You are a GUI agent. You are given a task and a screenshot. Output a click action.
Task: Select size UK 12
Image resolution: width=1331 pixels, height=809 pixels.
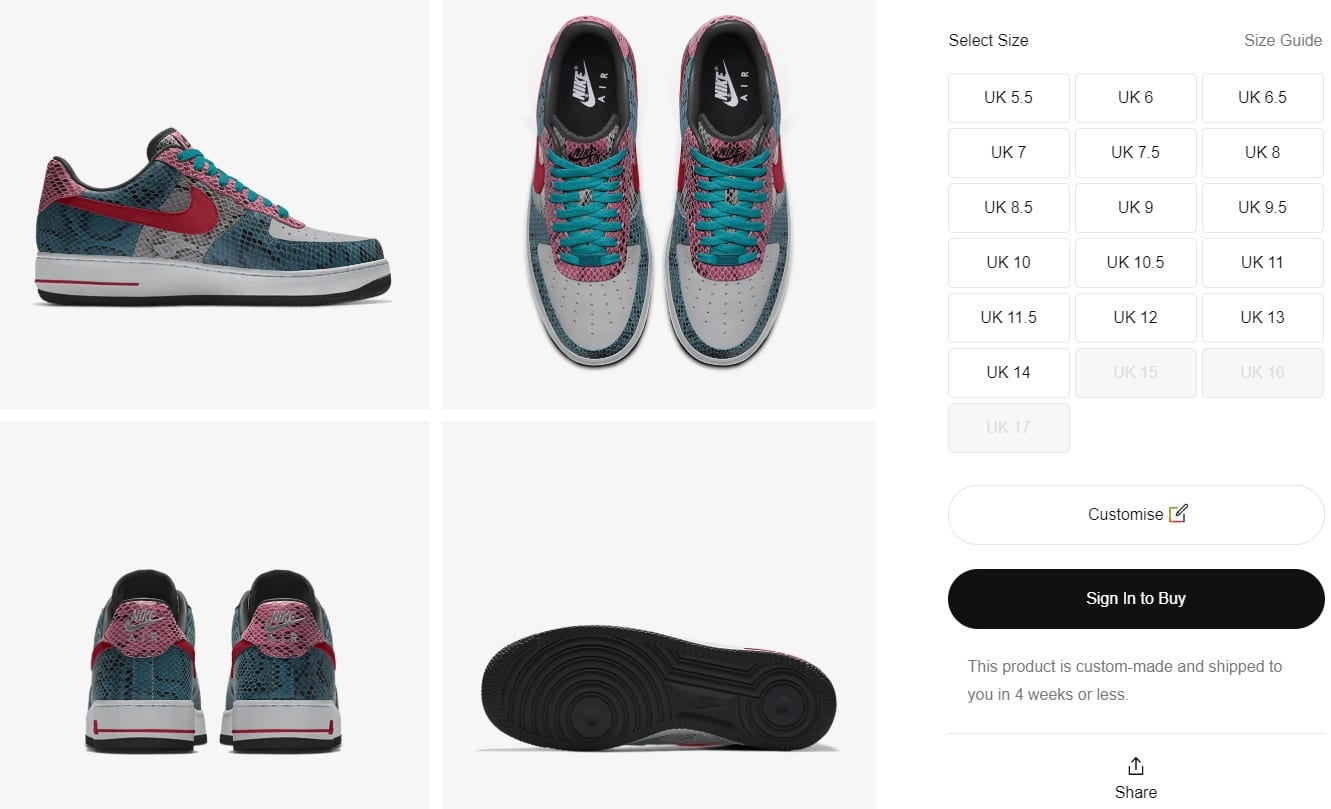(x=1135, y=318)
